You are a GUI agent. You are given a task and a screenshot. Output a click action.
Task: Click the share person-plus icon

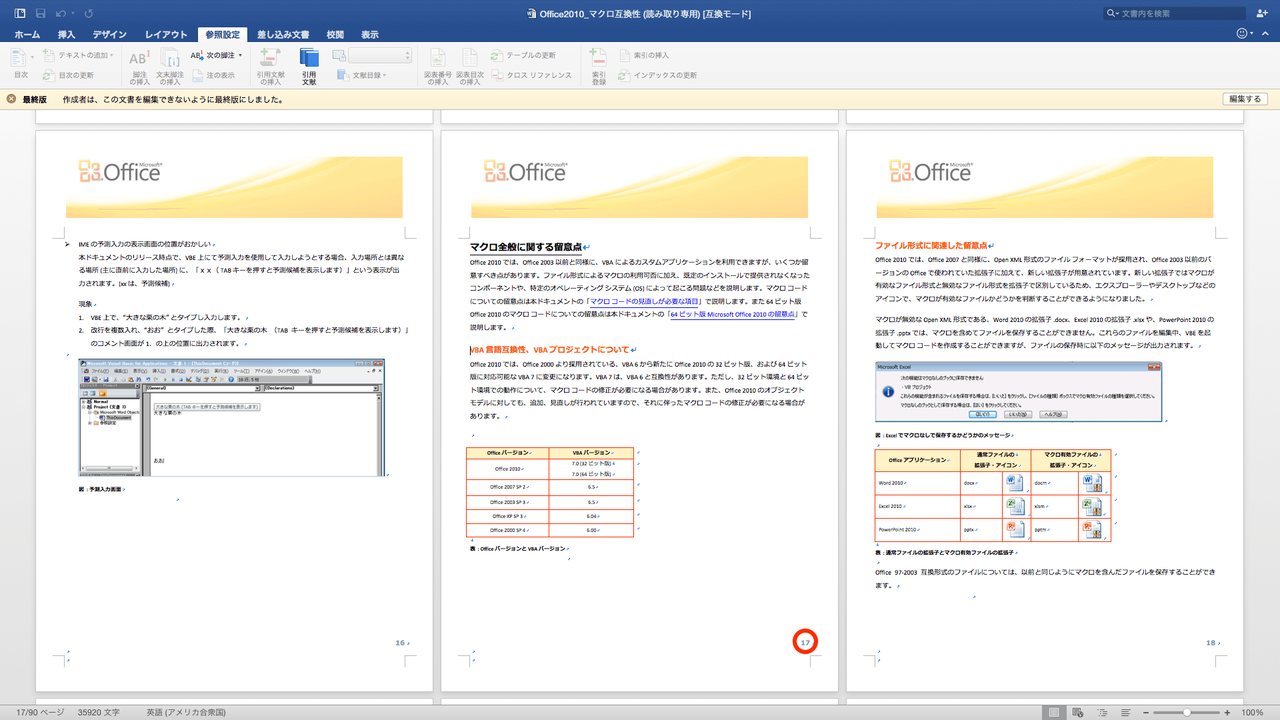tap(1260, 14)
